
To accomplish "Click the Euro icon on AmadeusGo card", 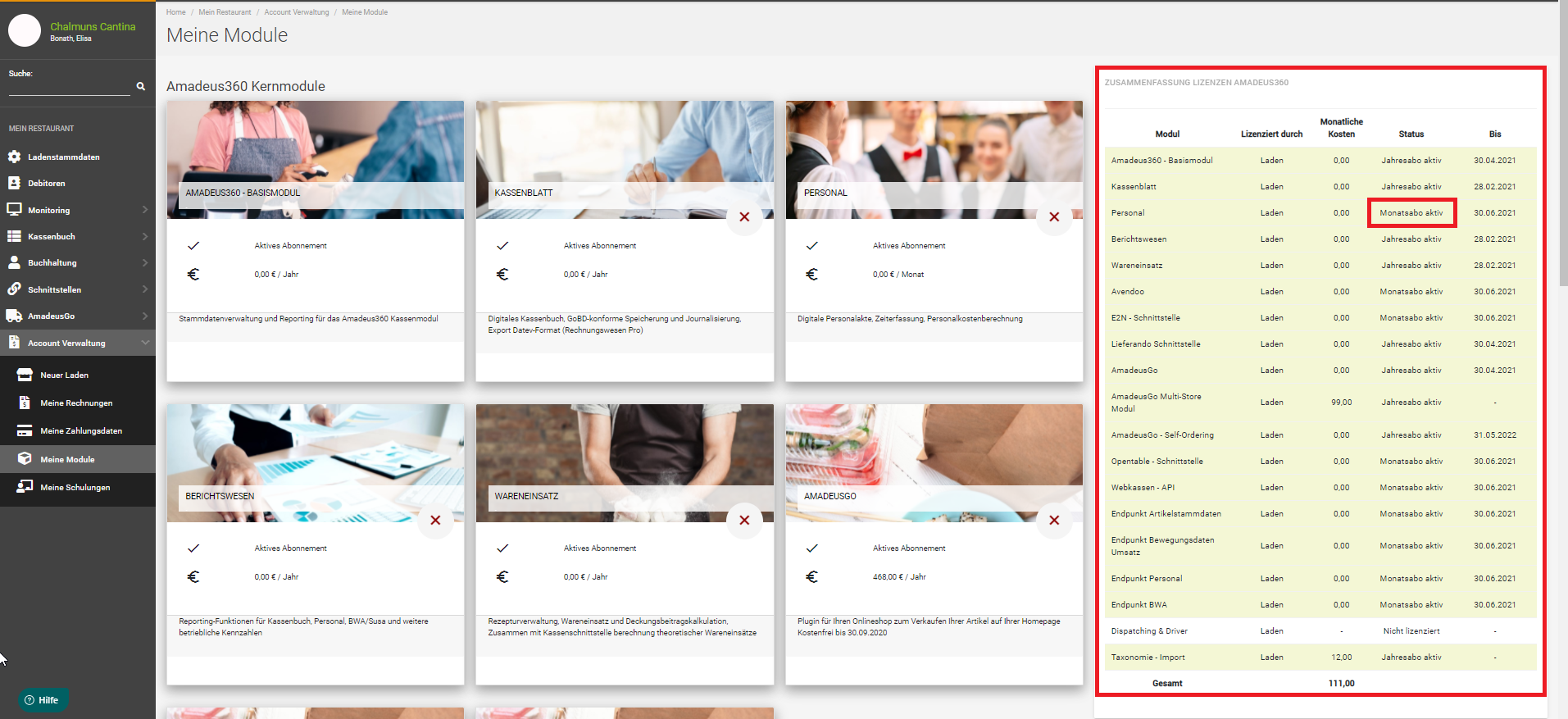I will 811,577.
